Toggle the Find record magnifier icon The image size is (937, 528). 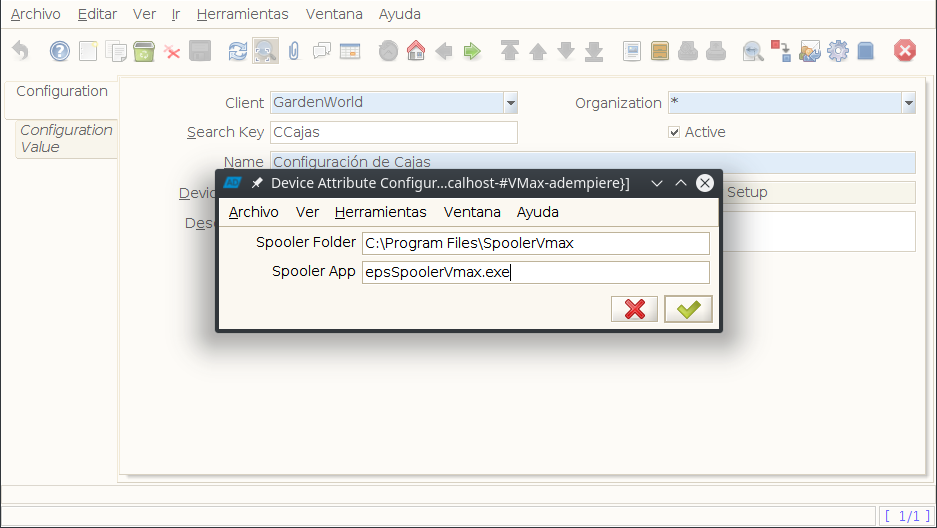[x=265, y=51]
